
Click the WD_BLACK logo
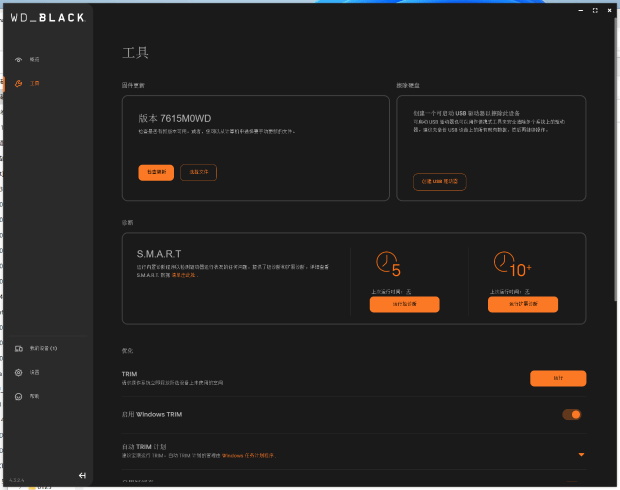[x=47, y=17]
